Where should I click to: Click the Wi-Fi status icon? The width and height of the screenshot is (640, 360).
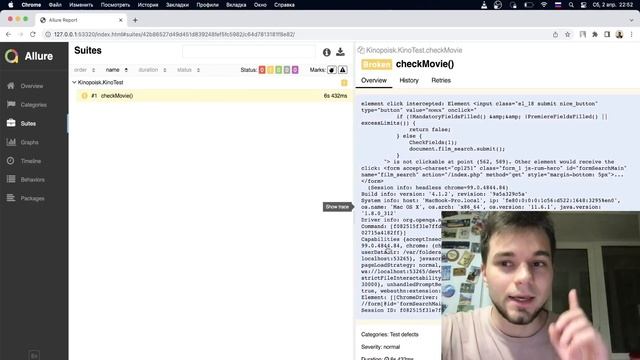tap(544, 5)
